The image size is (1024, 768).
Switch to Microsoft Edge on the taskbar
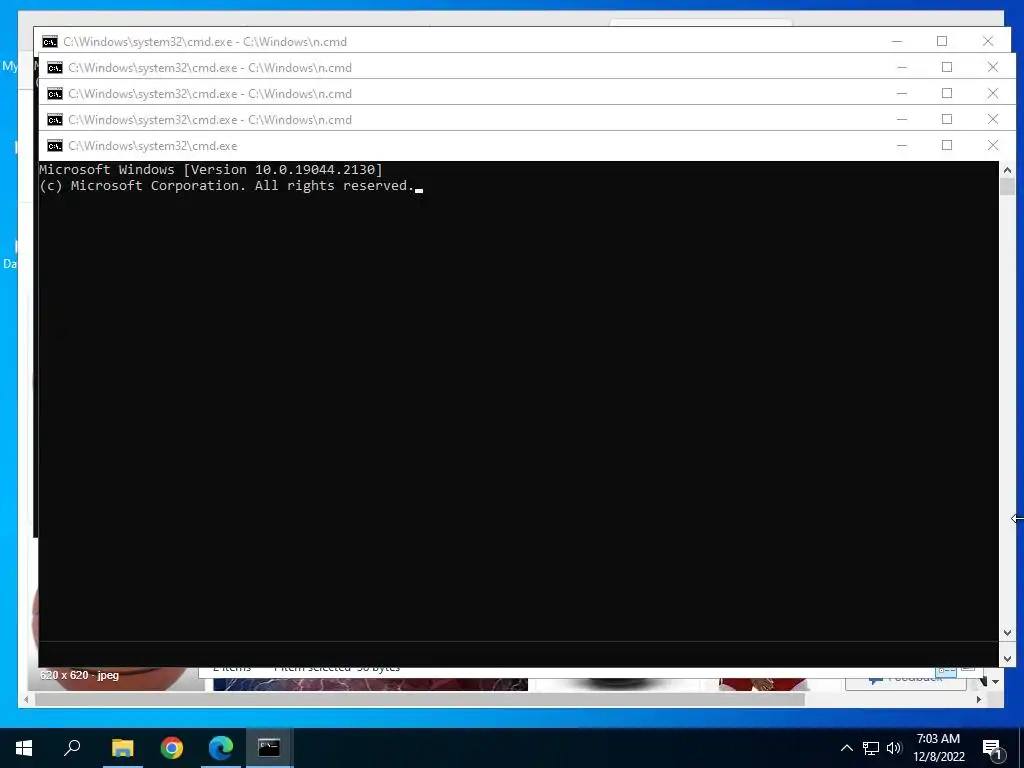pyautogui.click(x=221, y=748)
